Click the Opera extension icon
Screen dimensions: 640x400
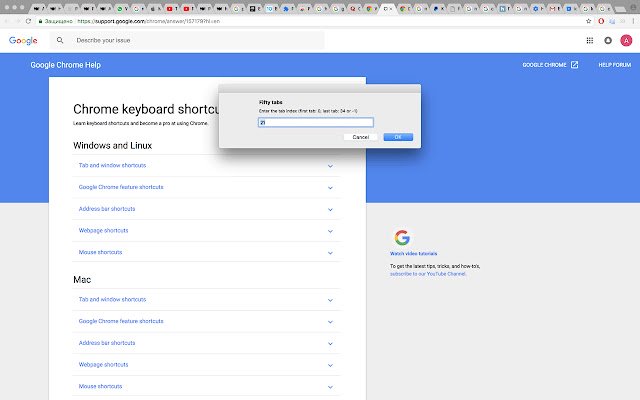click(601, 21)
